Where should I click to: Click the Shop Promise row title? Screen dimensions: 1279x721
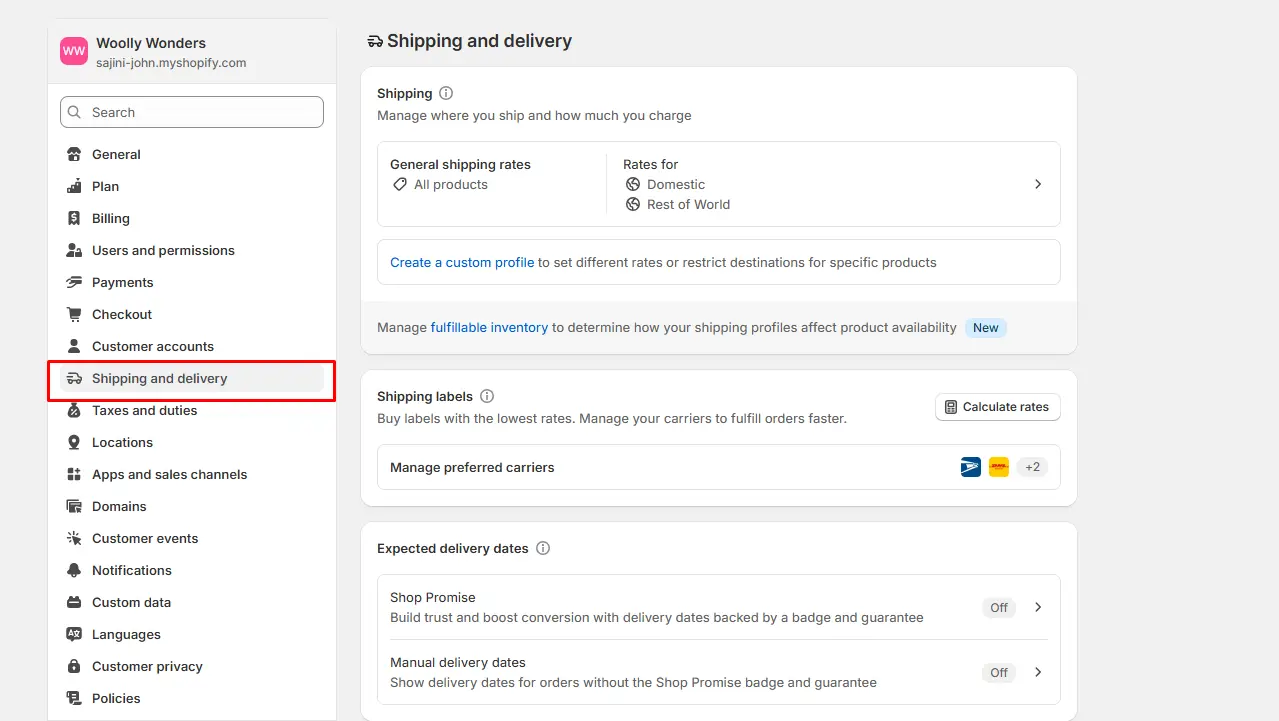(x=433, y=597)
